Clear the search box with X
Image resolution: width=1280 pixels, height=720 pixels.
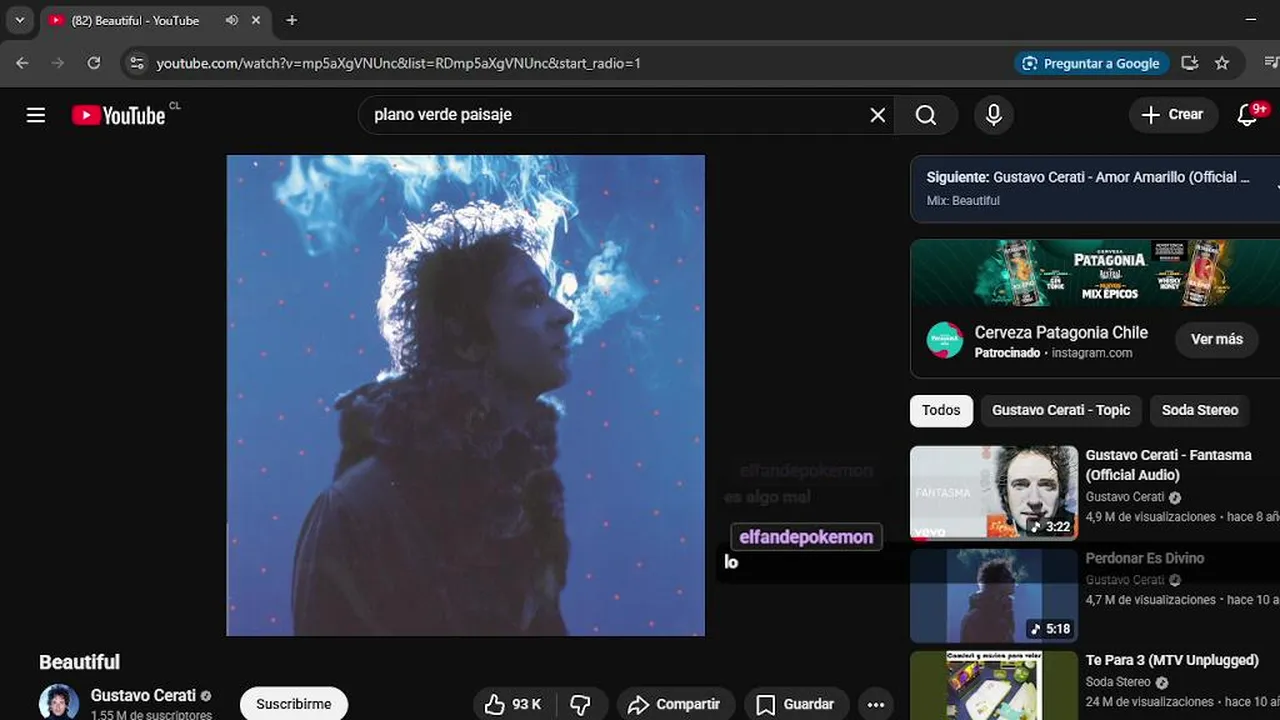click(877, 115)
